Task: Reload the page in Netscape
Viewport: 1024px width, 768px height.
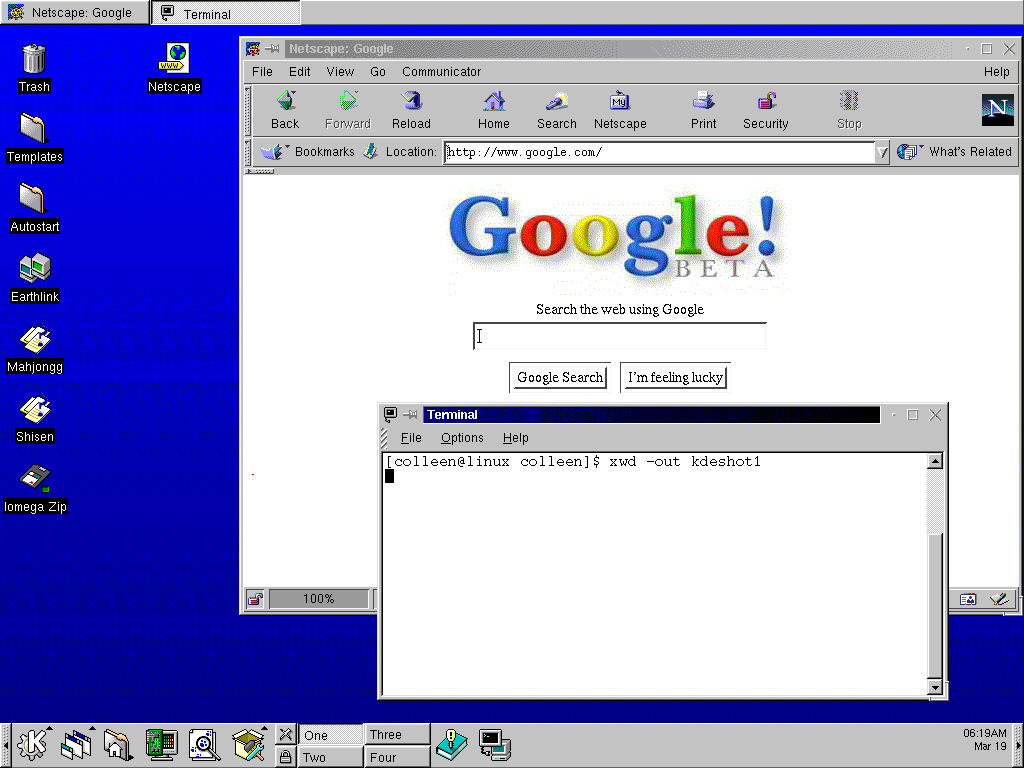Action: coord(411,110)
